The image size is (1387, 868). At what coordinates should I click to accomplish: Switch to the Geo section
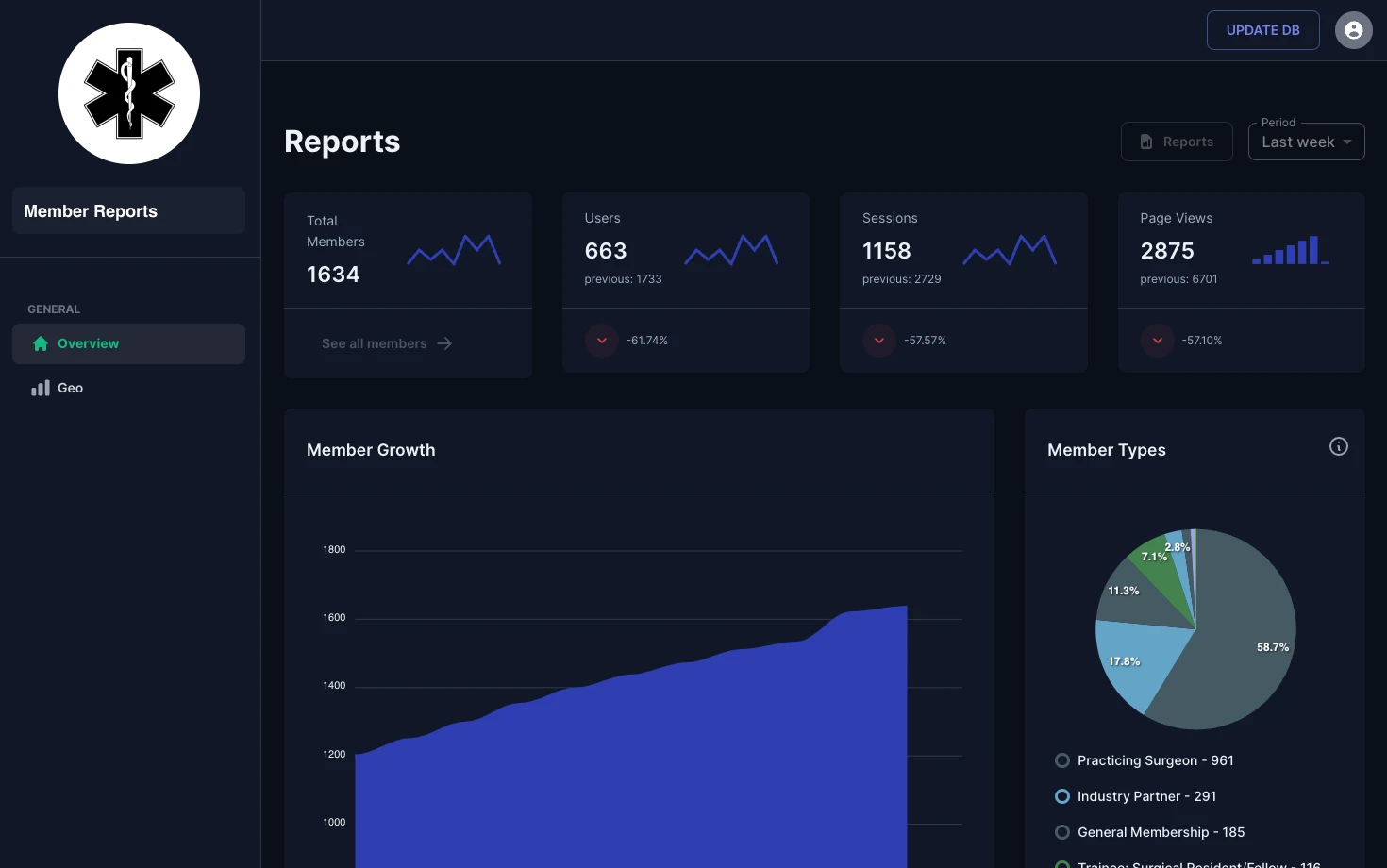(69, 387)
